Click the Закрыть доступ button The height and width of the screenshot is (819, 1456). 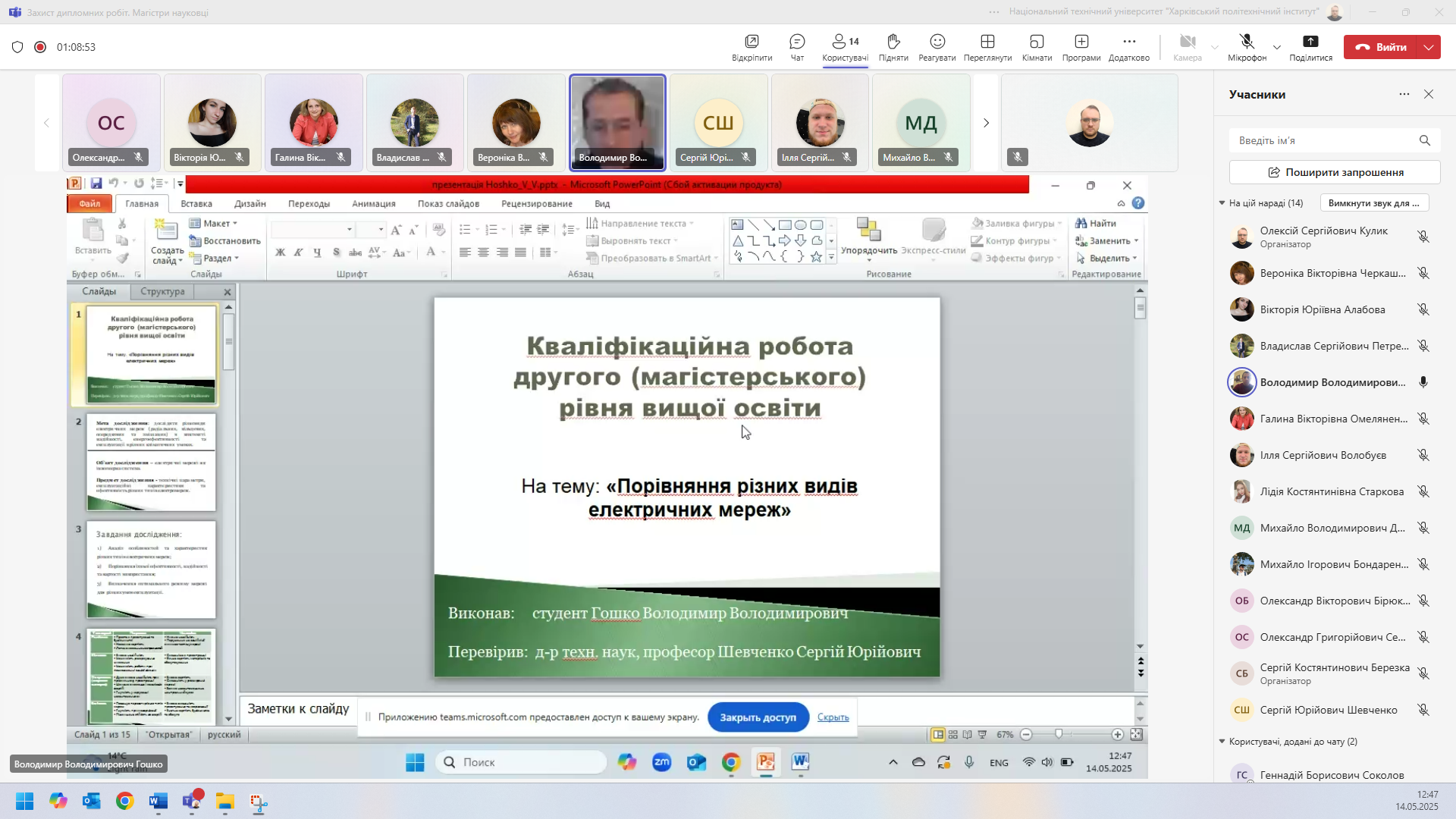click(758, 717)
